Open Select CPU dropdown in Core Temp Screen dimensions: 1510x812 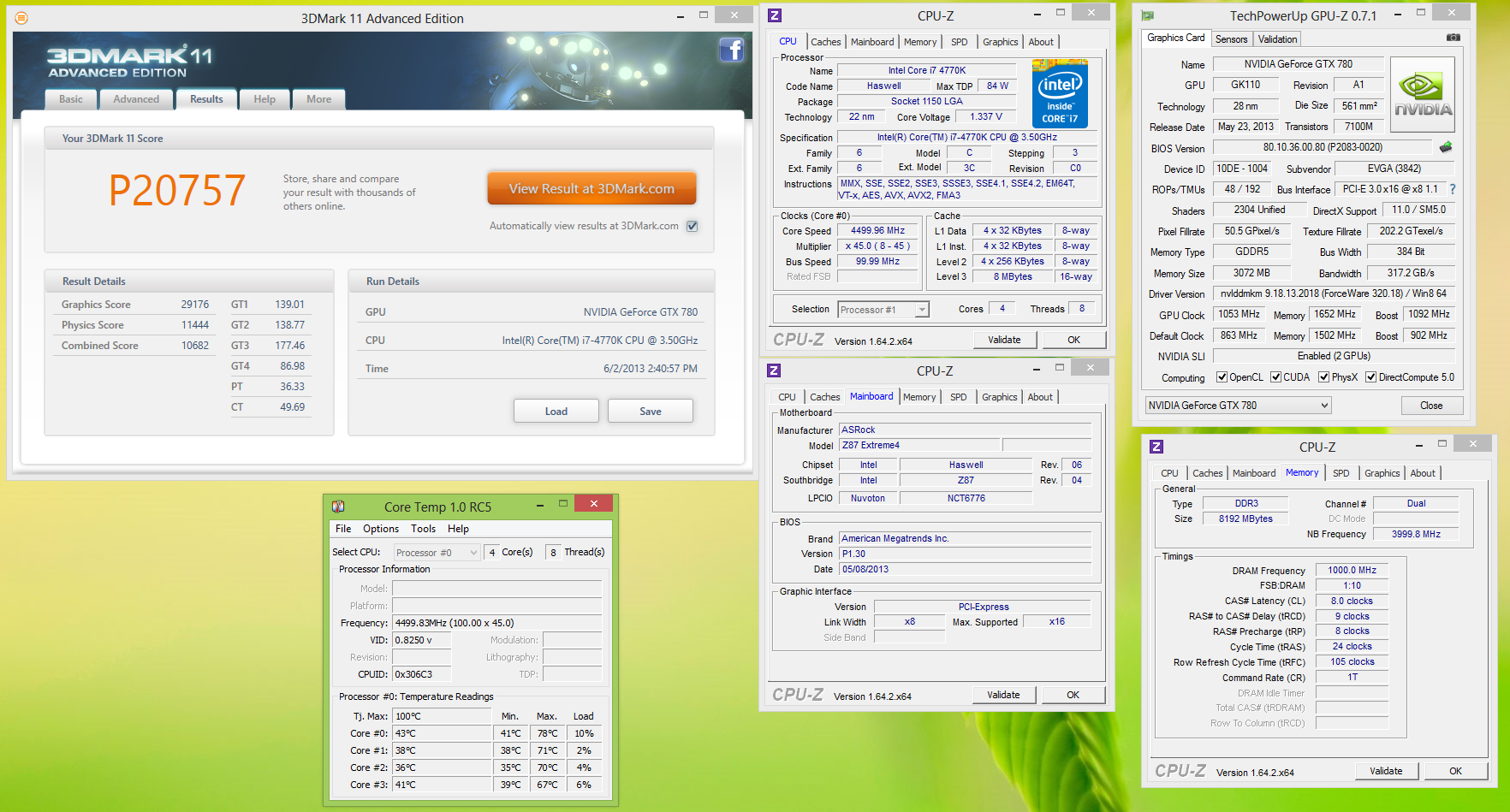click(x=437, y=553)
